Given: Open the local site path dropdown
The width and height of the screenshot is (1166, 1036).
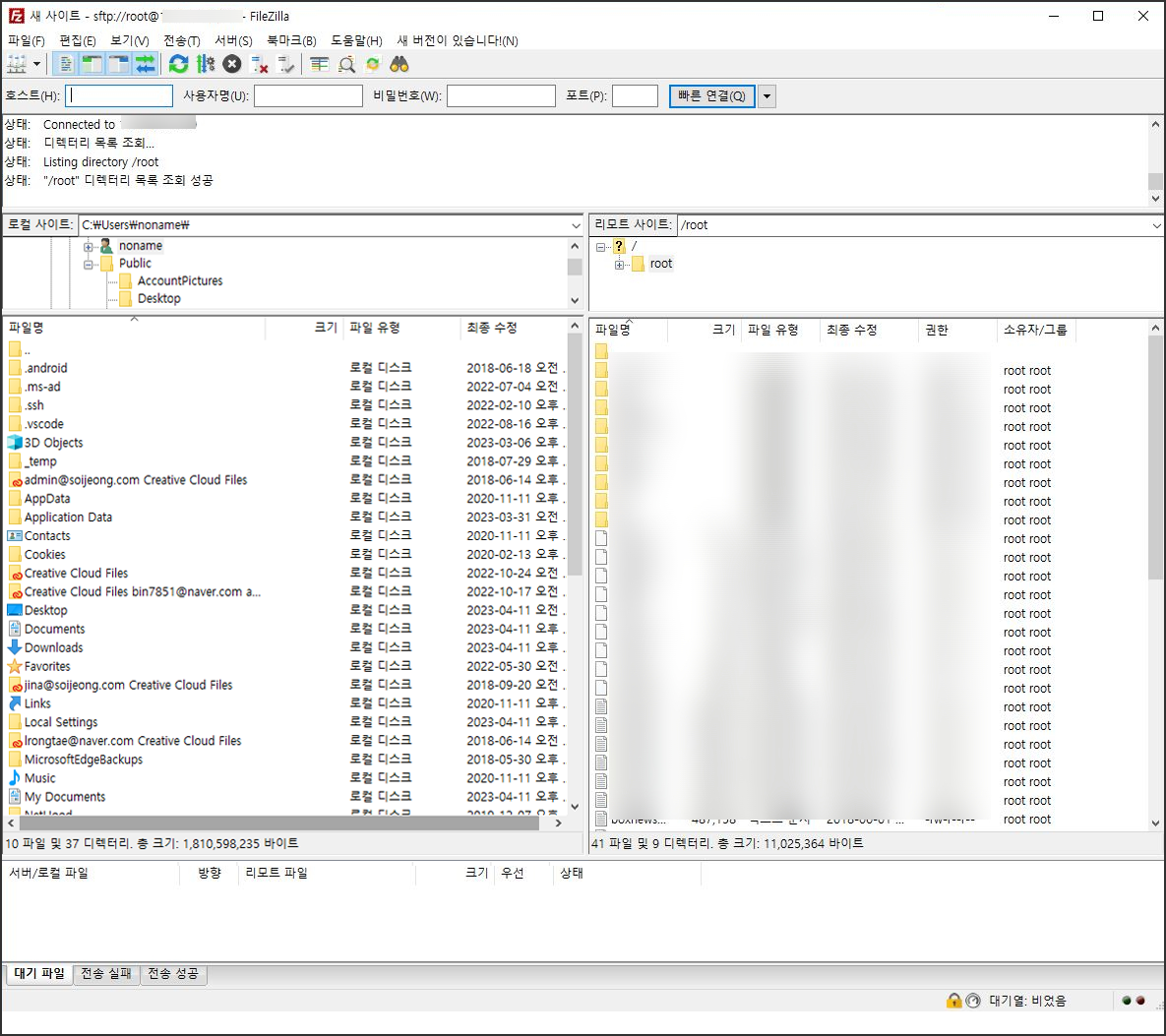Looking at the screenshot, I should [576, 225].
